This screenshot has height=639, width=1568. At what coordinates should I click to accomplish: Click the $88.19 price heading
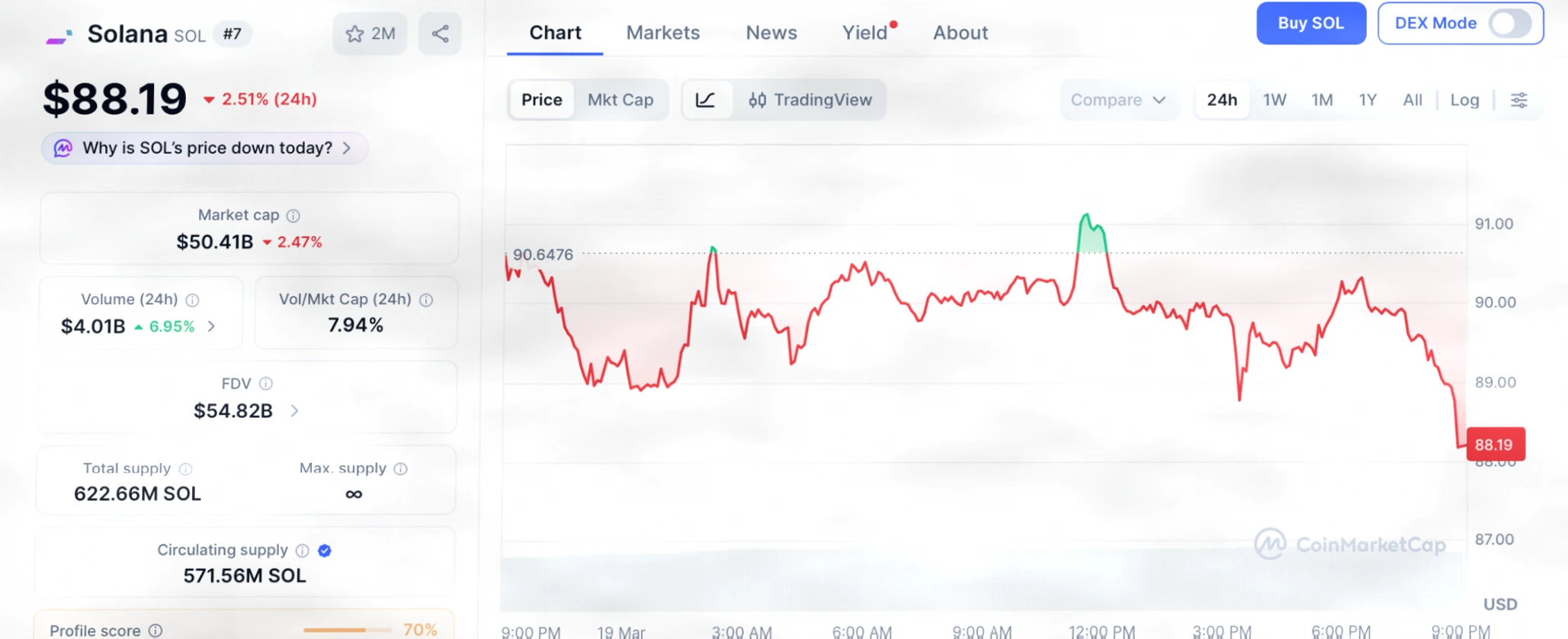pyautogui.click(x=115, y=99)
